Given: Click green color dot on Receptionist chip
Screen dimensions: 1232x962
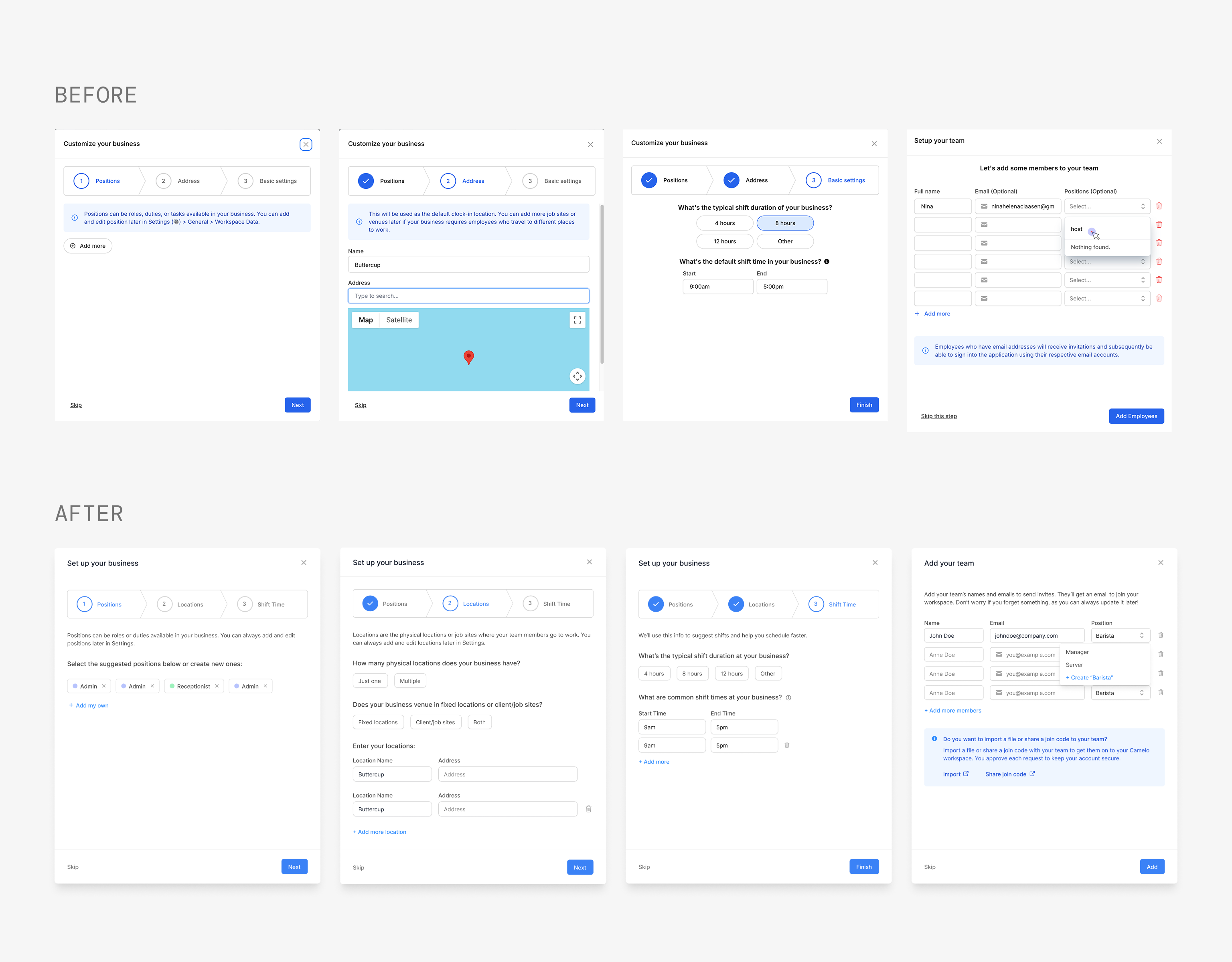Looking at the screenshot, I should [172, 686].
